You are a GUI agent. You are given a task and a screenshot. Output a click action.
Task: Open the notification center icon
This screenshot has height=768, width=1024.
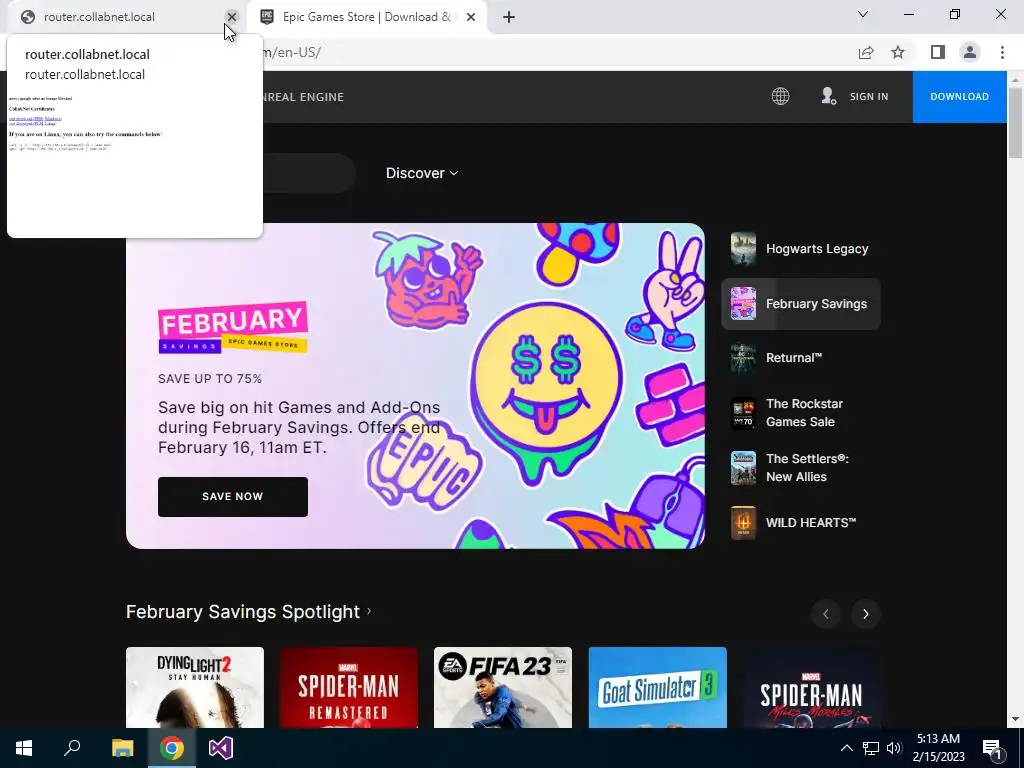(x=992, y=749)
